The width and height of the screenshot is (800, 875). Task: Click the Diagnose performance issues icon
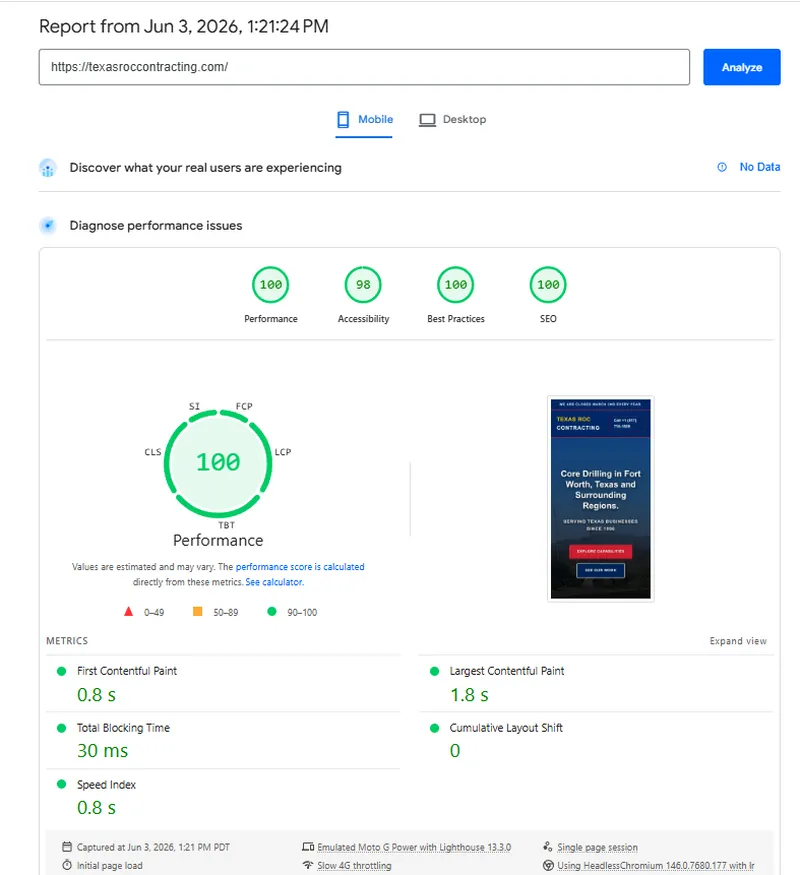(x=48, y=225)
